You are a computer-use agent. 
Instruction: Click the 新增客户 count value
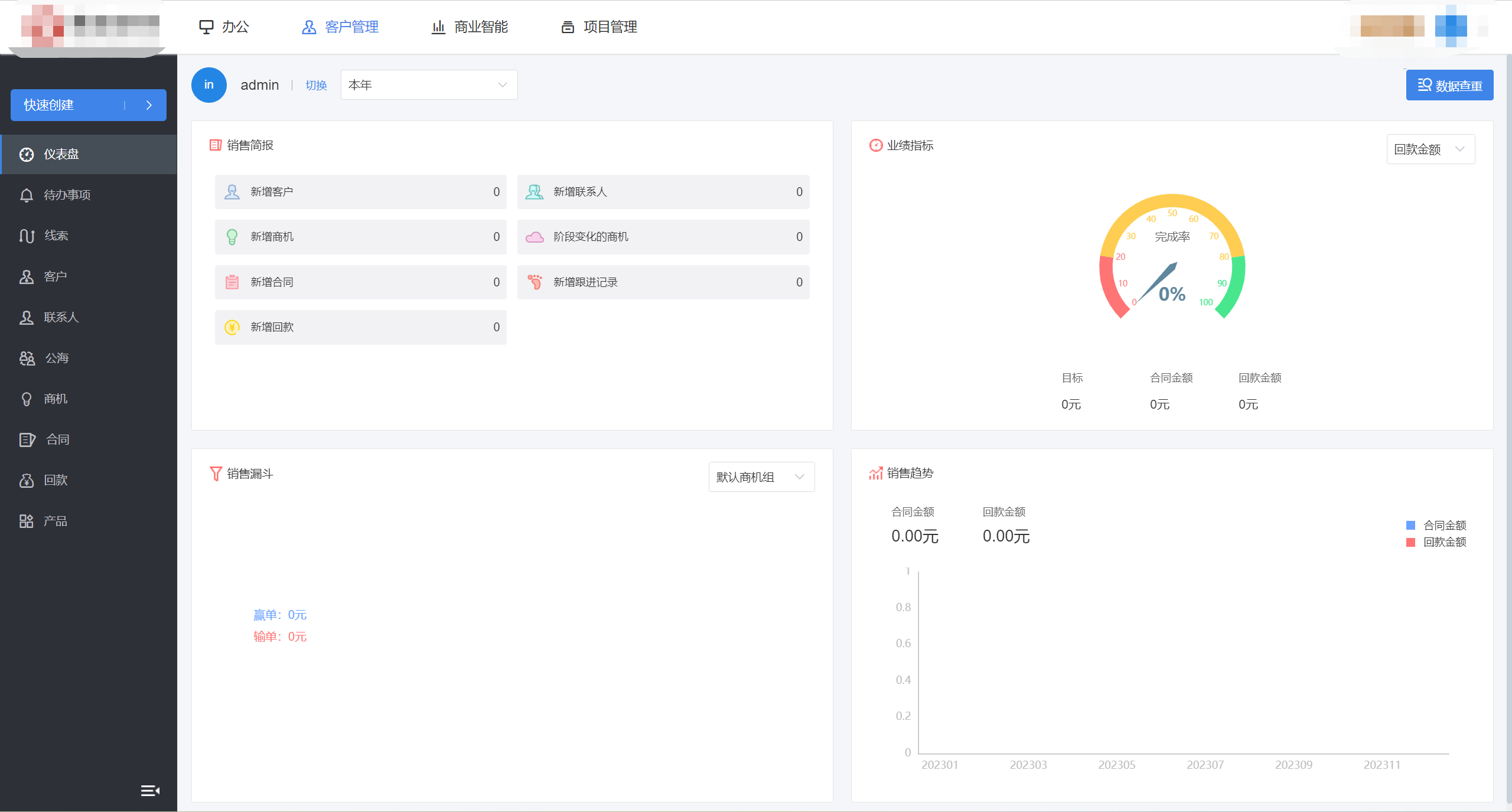click(497, 192)
